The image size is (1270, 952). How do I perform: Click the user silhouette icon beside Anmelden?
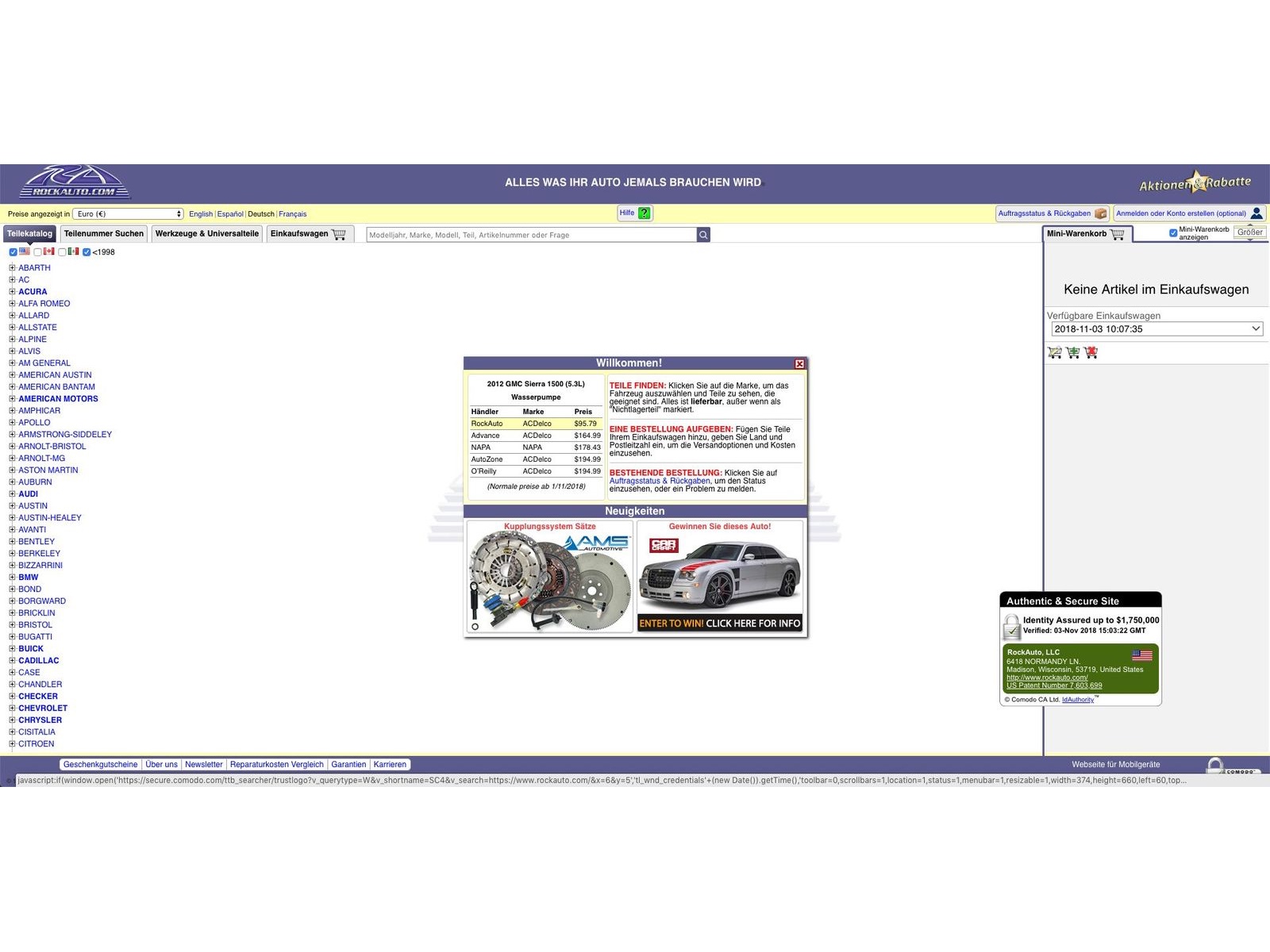1257,213
